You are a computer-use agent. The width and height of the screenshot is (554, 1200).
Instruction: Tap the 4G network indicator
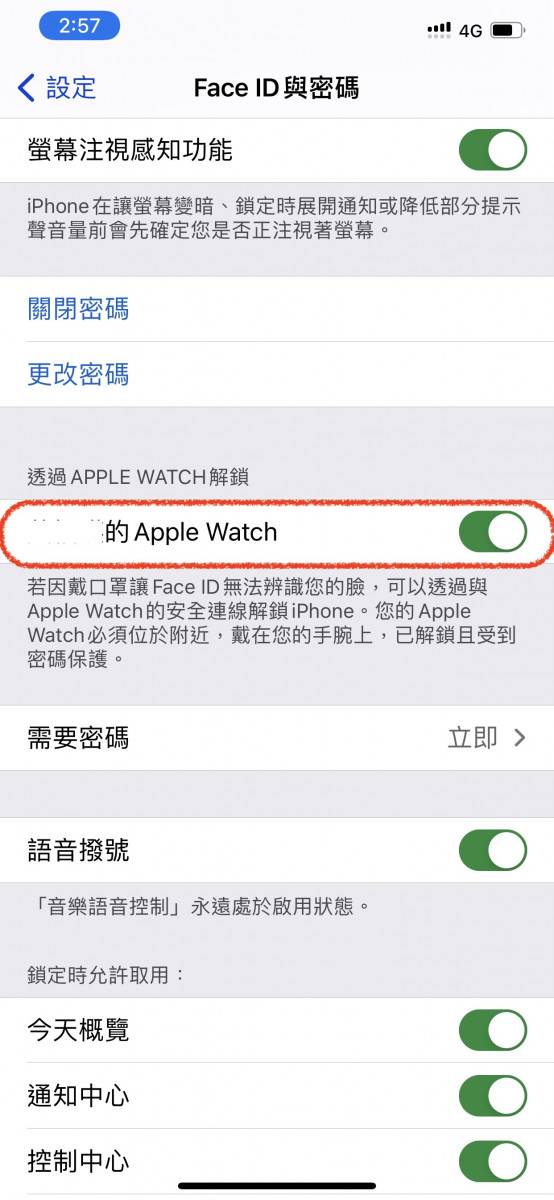tap(471, 30)
